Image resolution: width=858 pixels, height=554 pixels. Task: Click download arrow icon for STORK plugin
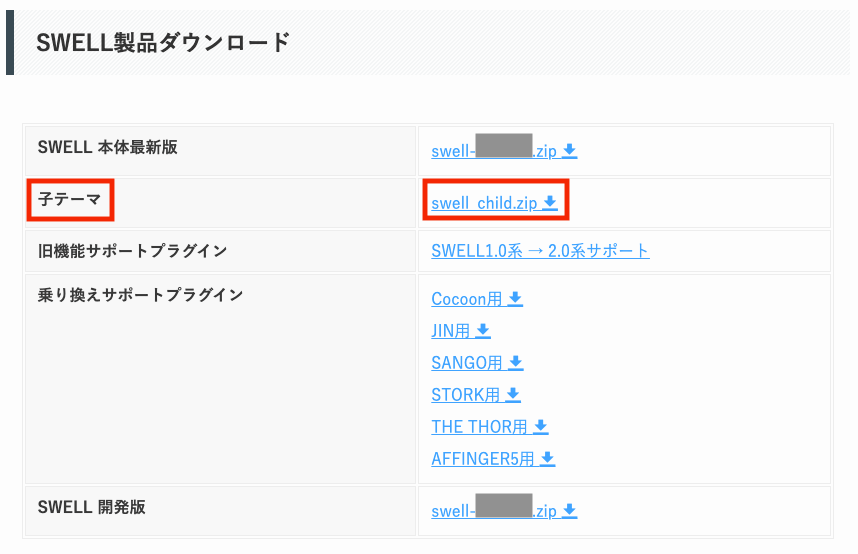tap(513, 394)
